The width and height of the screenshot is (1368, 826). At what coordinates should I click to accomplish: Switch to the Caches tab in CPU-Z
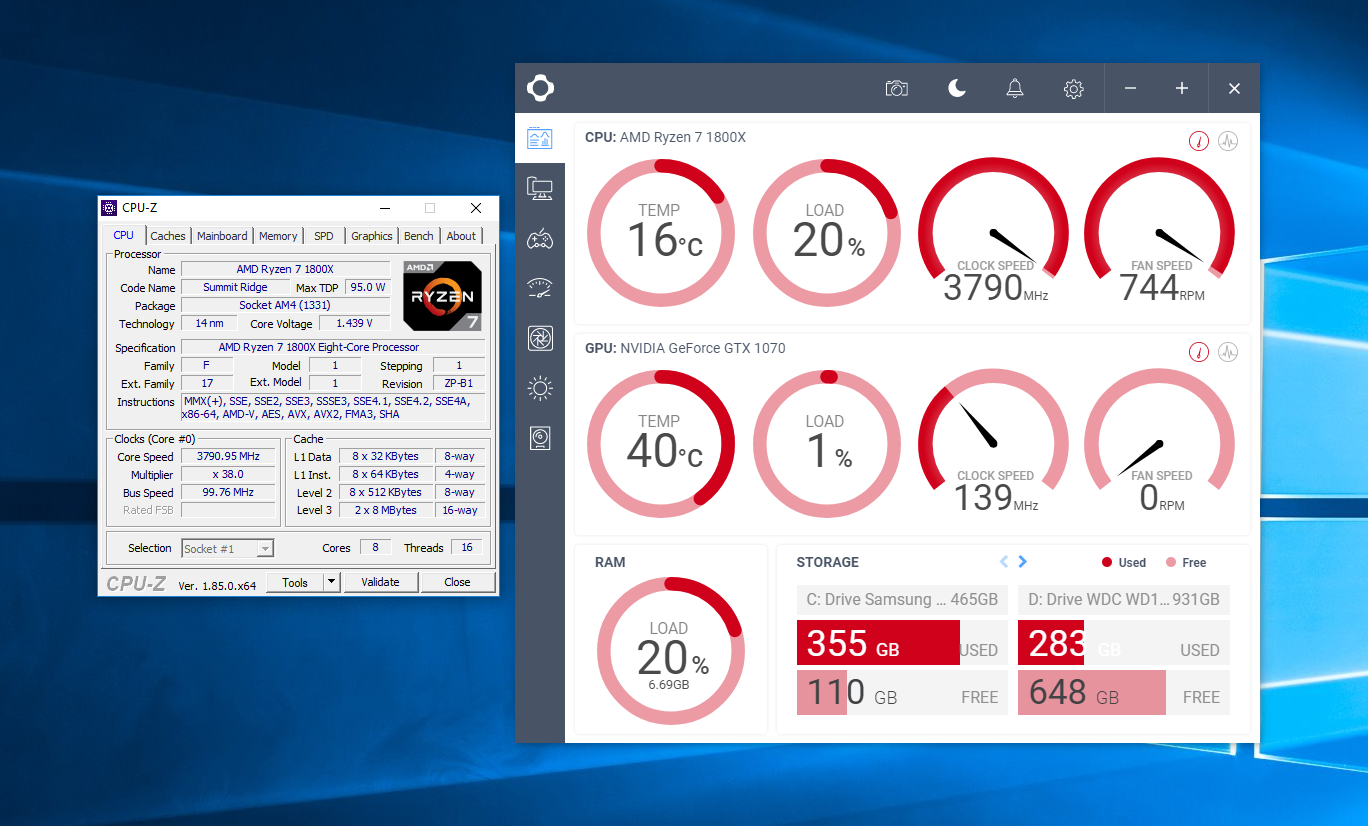(x=168, y=236)
